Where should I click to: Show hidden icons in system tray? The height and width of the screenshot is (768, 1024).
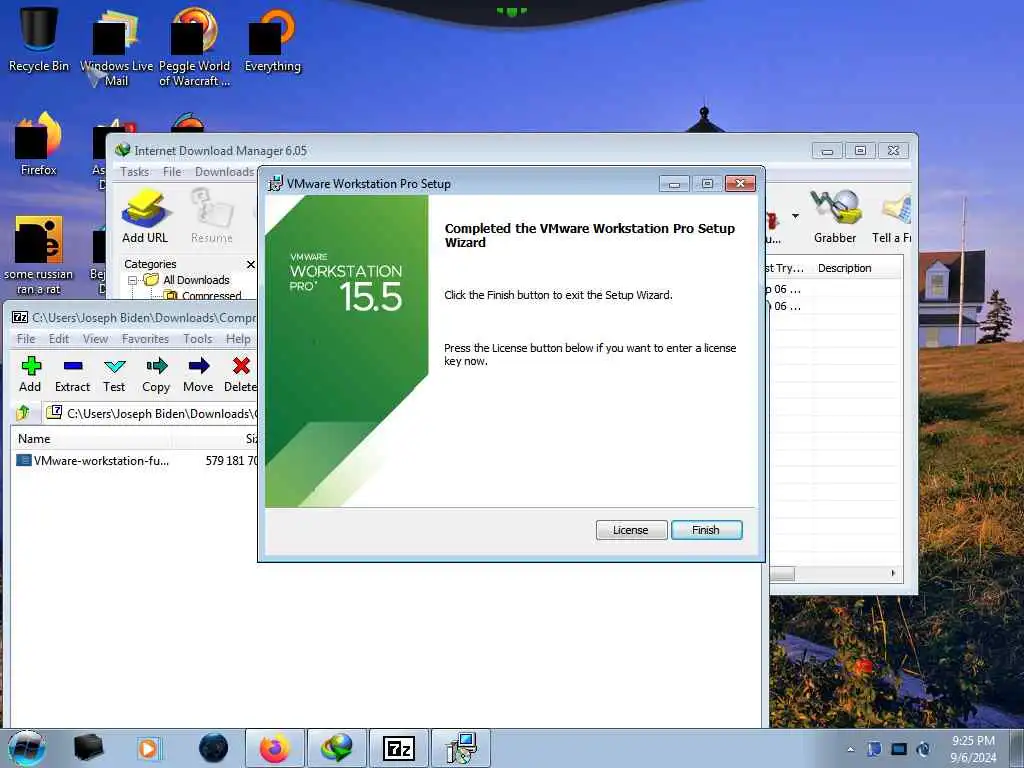click(x=850, y=749)
